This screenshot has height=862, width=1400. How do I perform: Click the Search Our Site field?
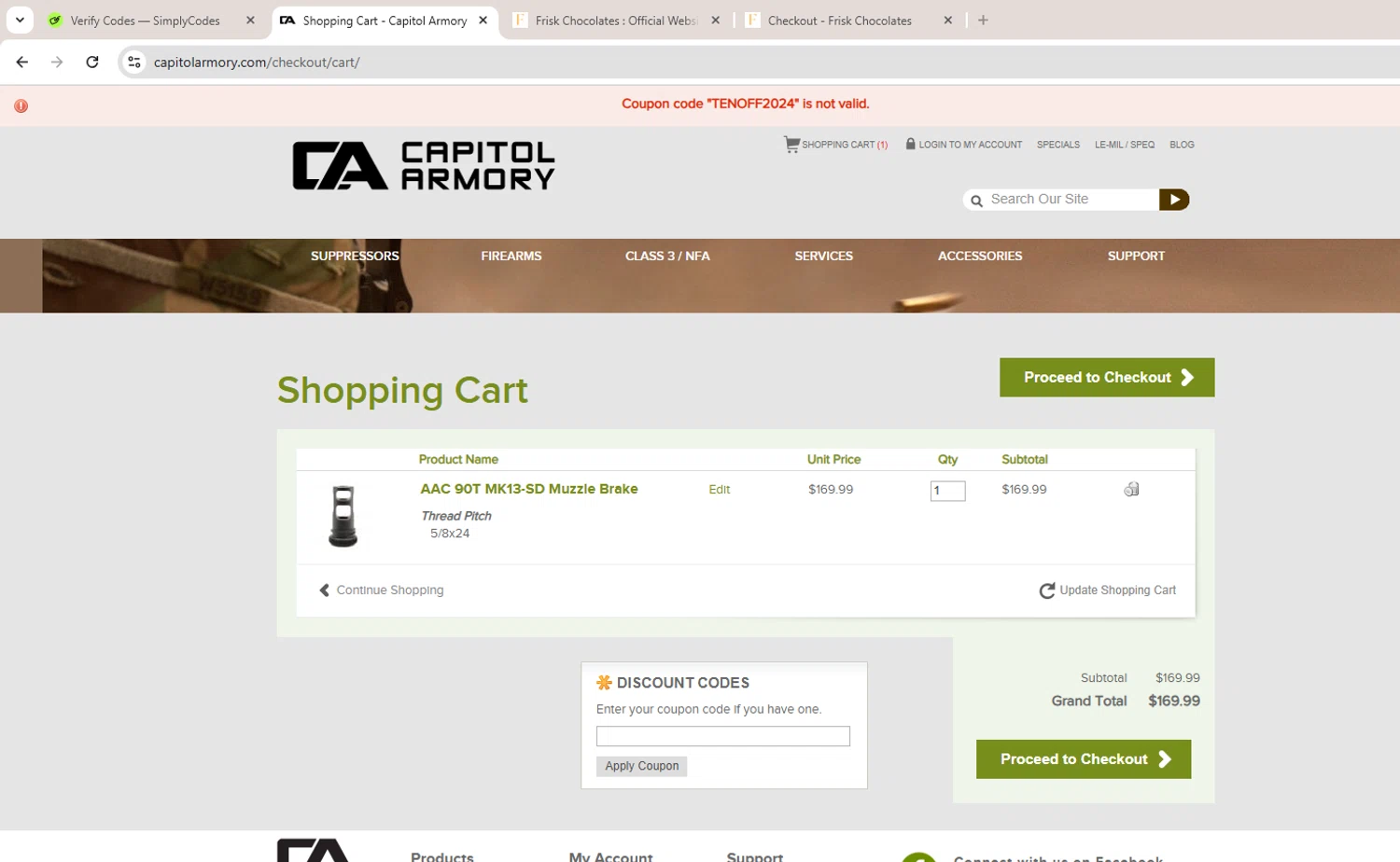click(x=1071, y=200)
